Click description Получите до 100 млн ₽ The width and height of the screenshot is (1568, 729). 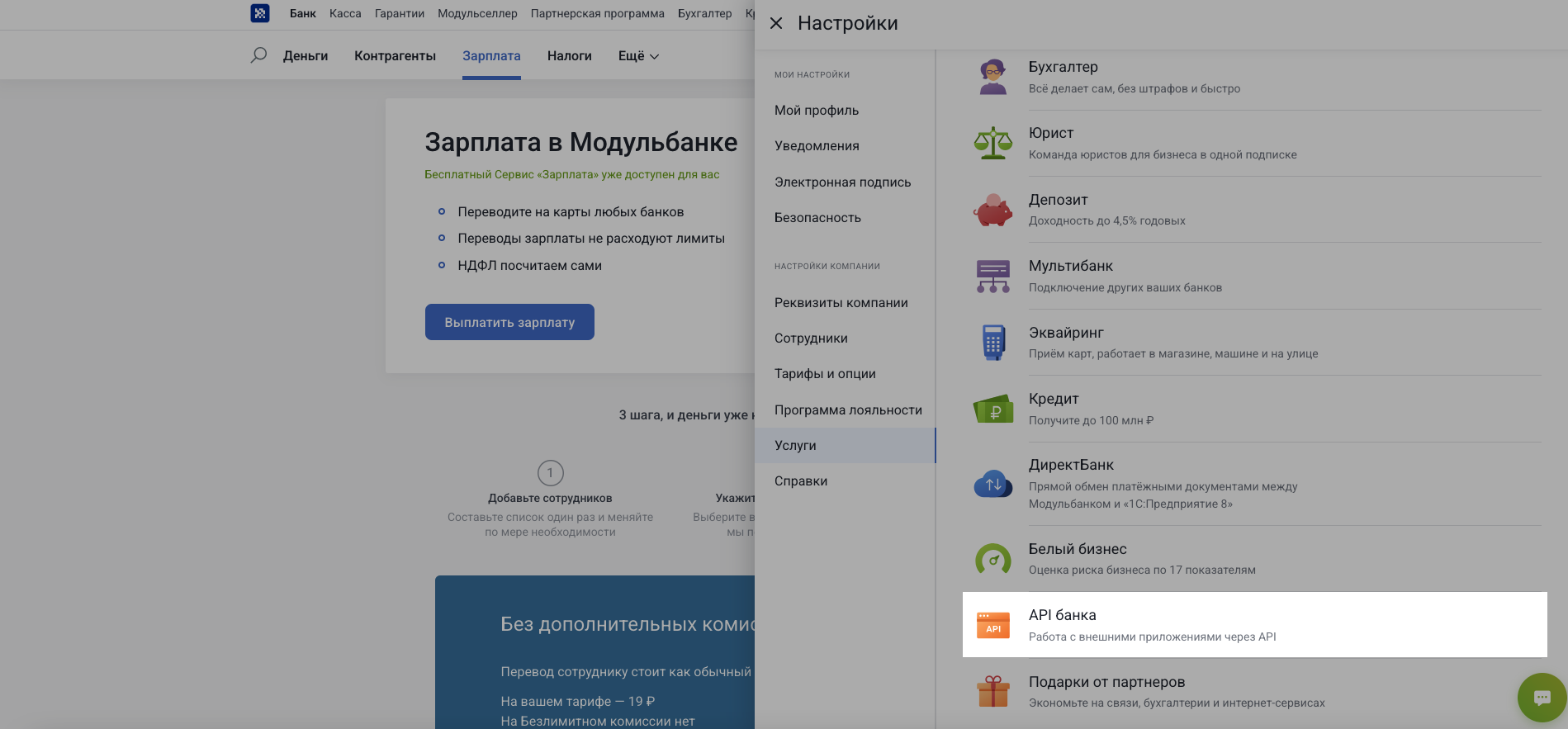click(1091, 420)
